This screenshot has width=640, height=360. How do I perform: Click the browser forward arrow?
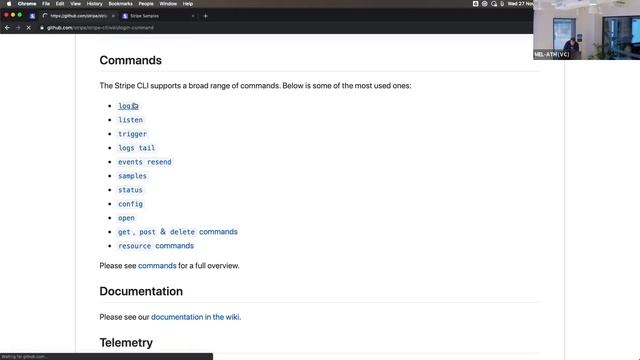(18, 28)
